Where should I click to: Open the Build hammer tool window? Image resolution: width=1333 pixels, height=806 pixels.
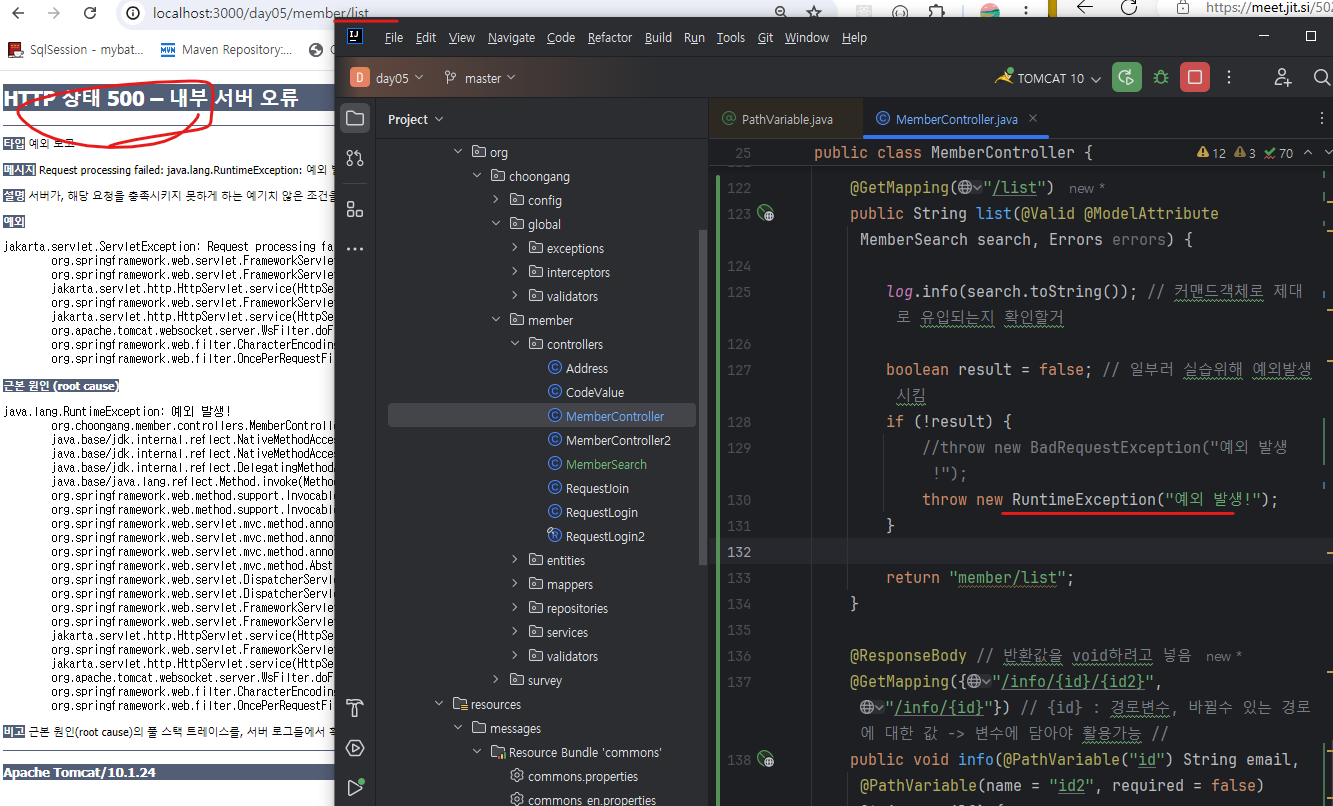click(355, 708)
